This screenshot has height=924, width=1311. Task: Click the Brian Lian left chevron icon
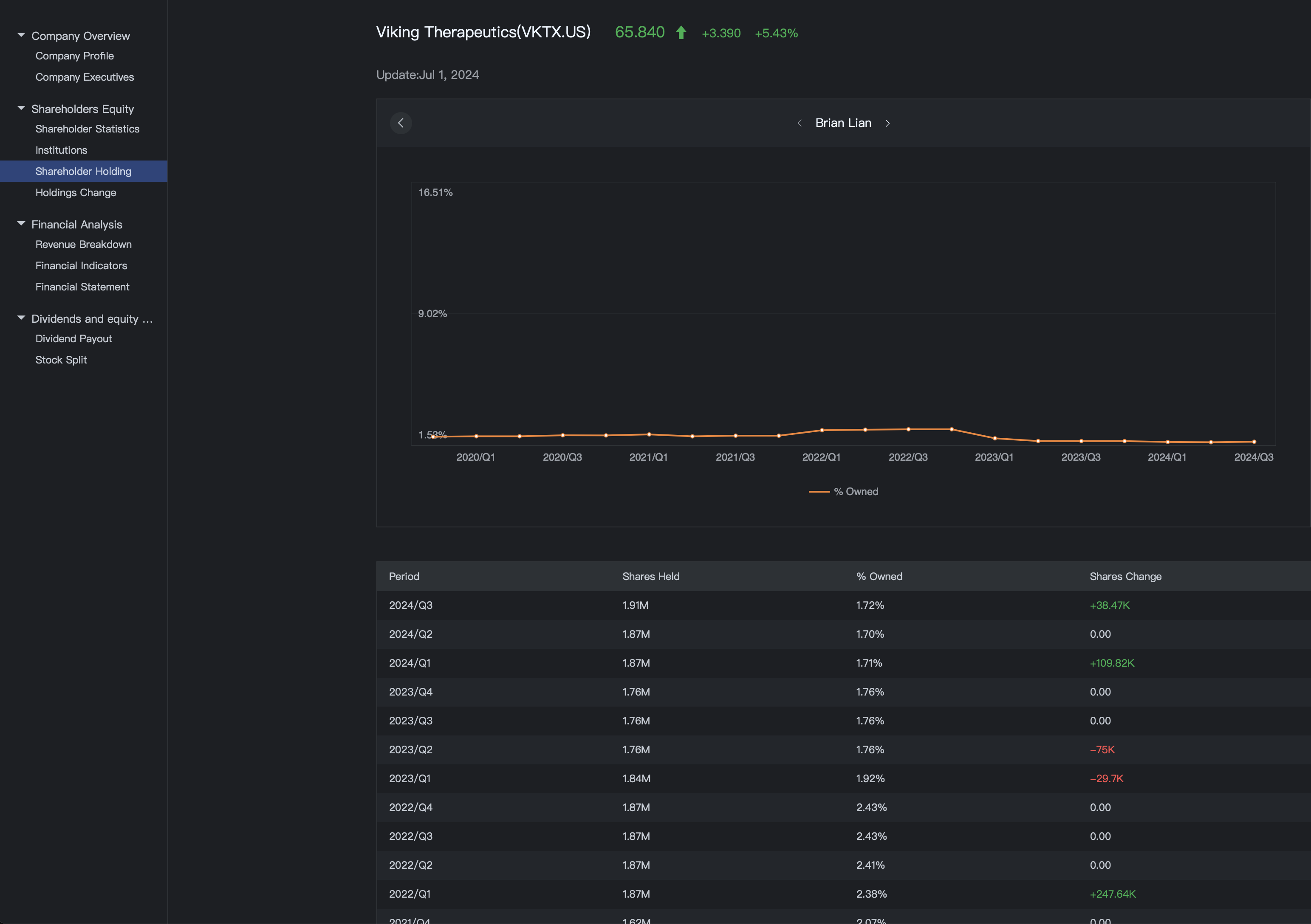(x=801, y=122)
